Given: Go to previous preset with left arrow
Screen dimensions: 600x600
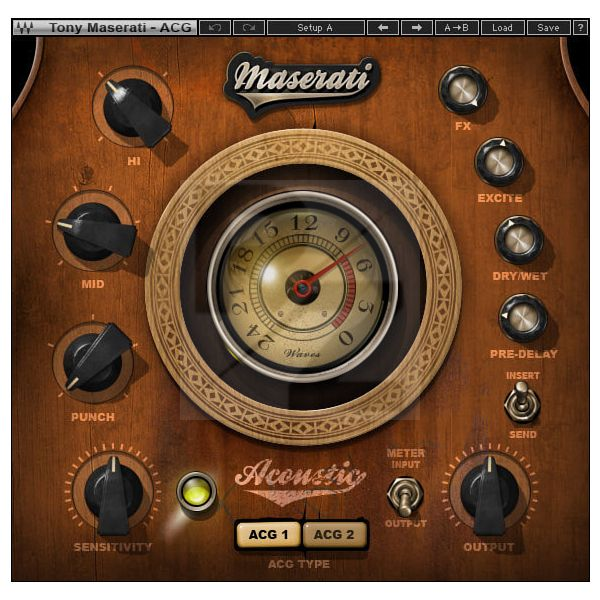Looking at the screenshot, I should pos(383,28).
